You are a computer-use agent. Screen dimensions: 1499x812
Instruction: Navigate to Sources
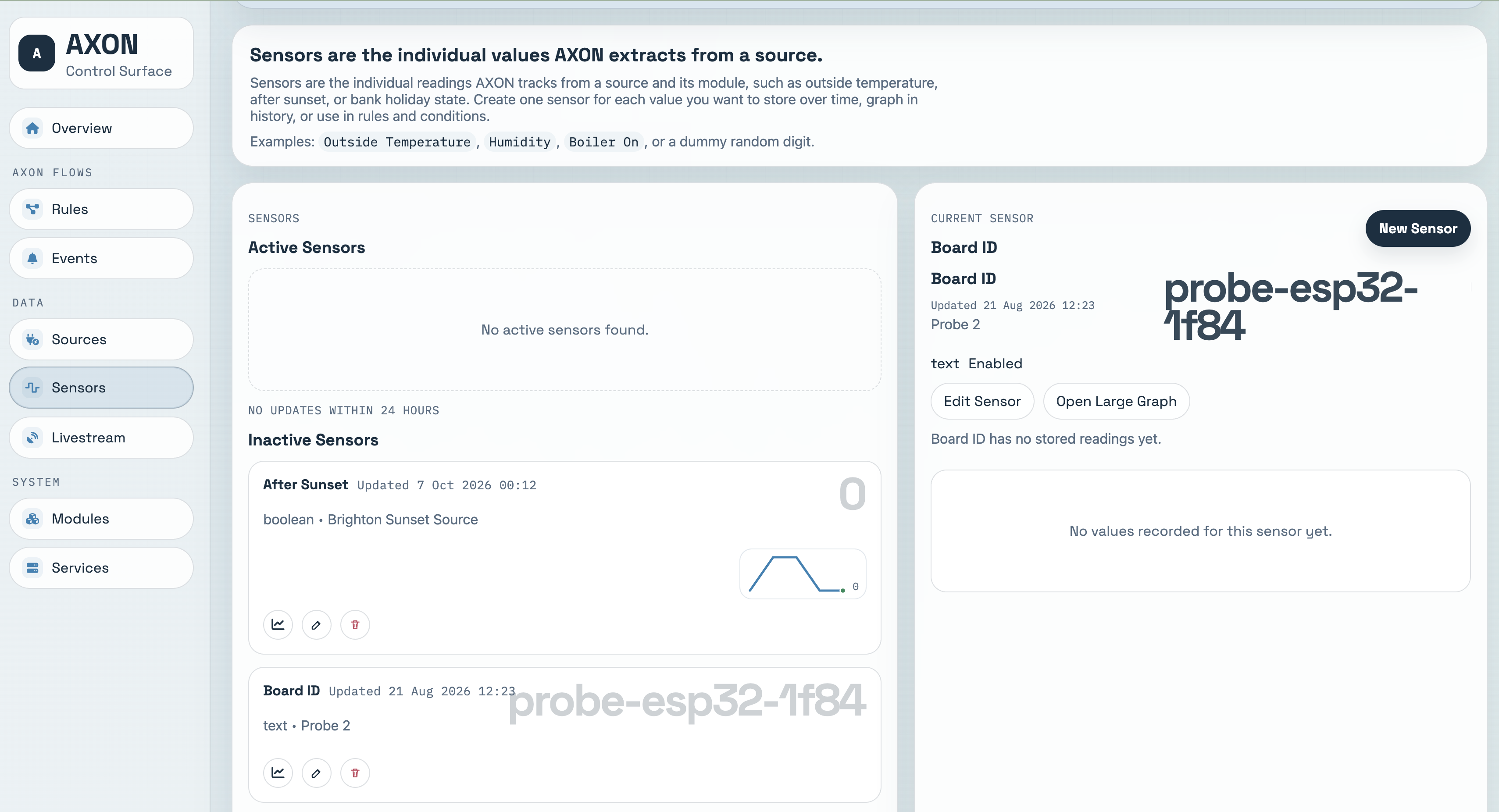tap(101, 339)
